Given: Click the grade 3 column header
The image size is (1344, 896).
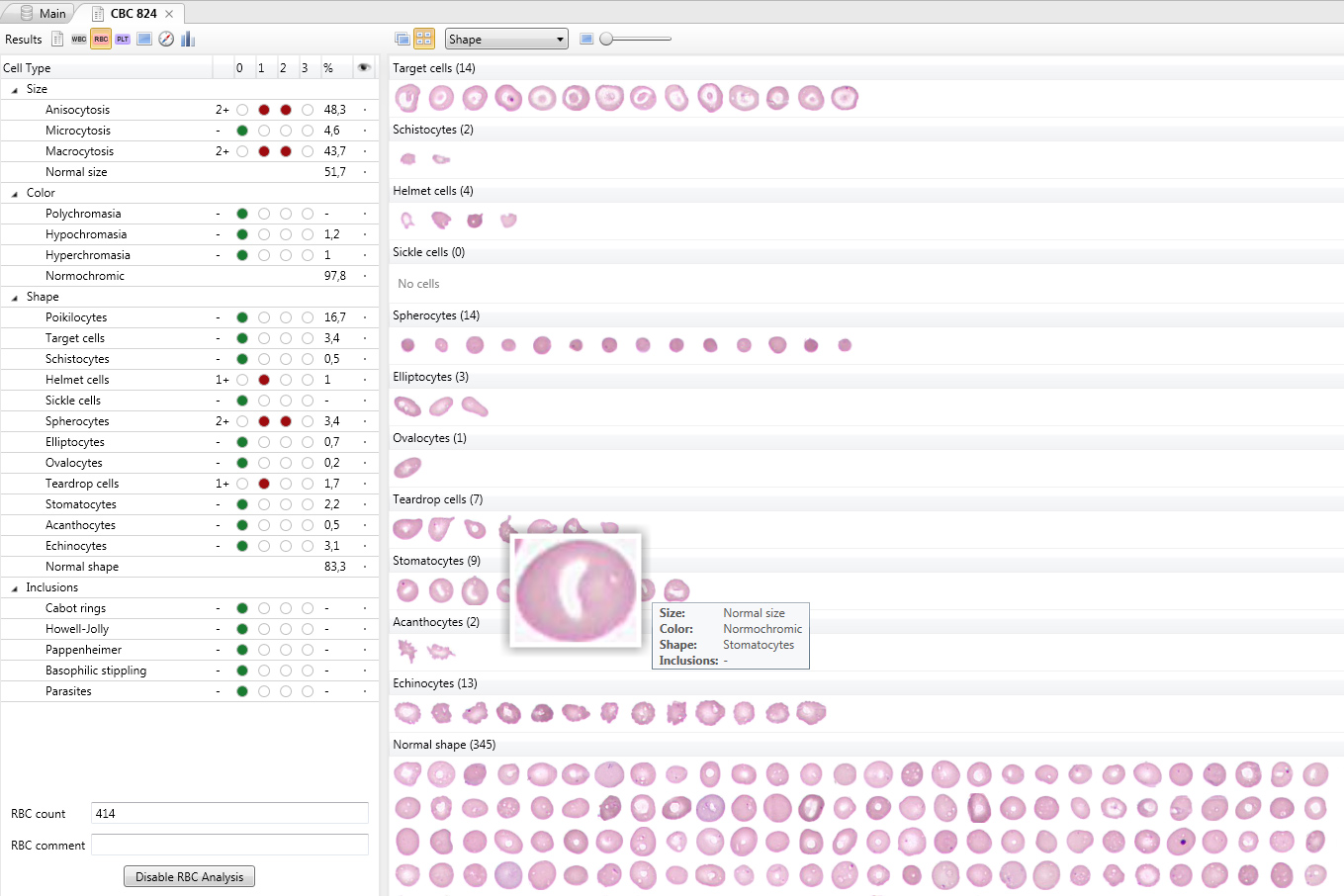Looking at the screenshot, I should (305, 68).
